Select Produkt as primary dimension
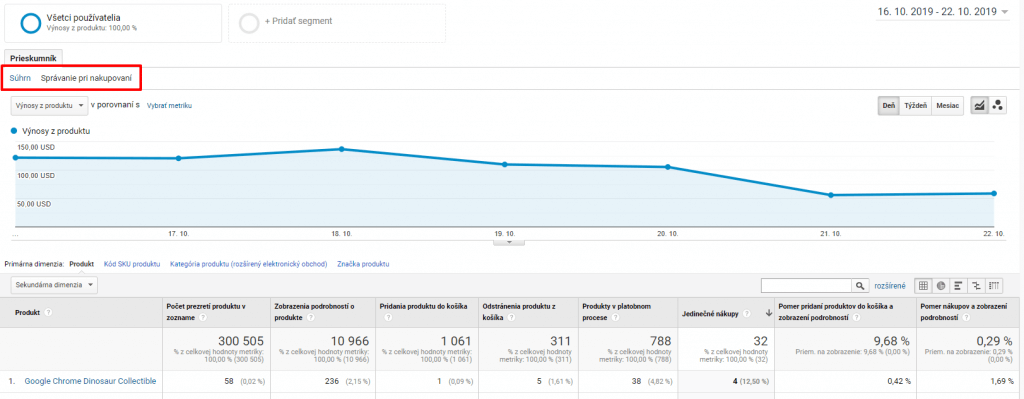The image size is (1024, 399). coord(82,264)
